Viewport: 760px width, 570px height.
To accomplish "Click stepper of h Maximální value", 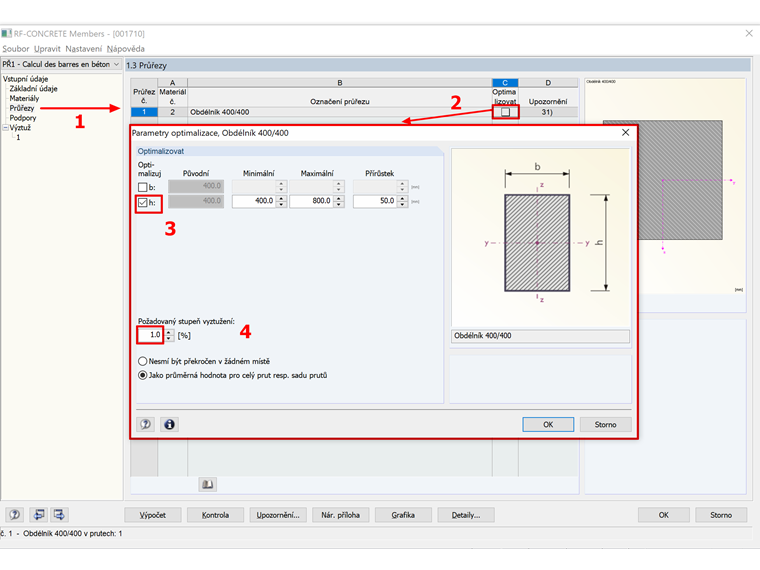I will pyautogui.click(x=339, y=201).
